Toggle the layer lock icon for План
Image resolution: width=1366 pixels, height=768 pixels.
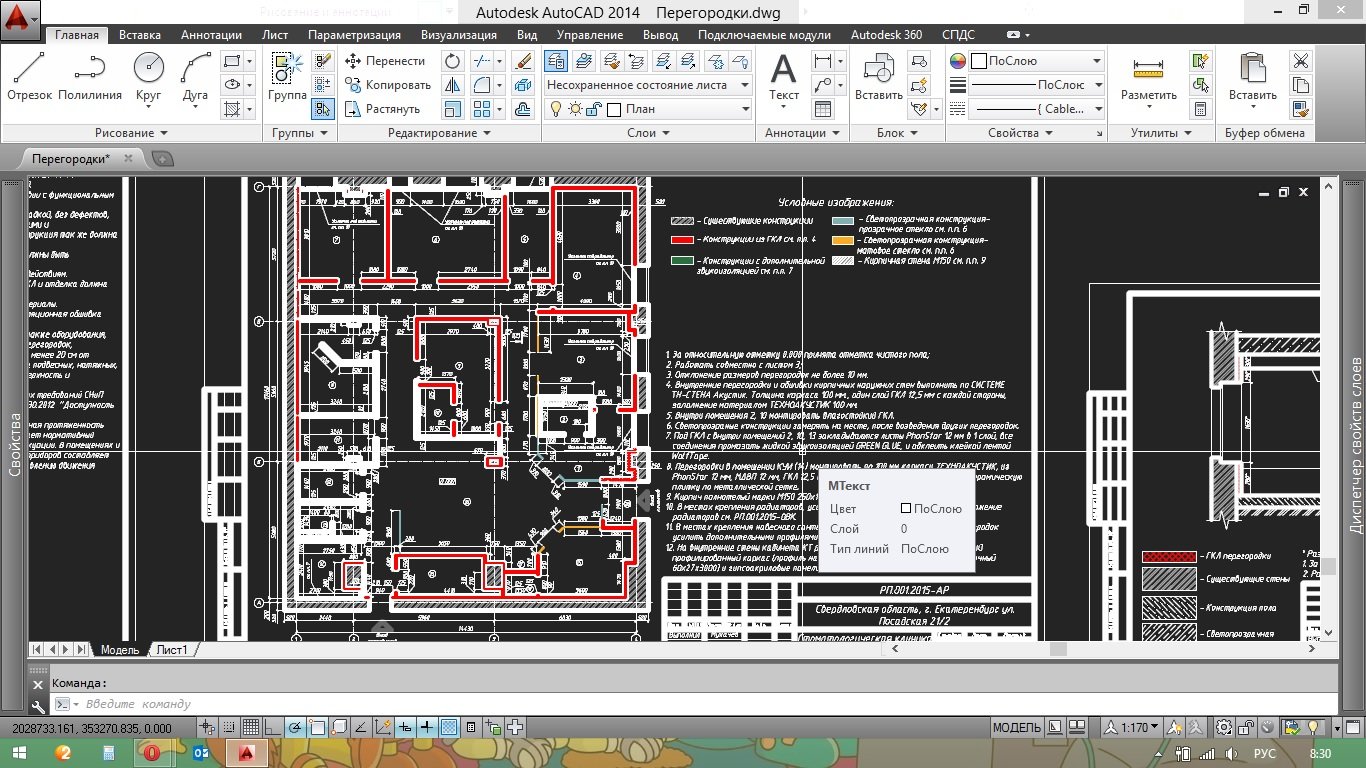(594, 109)
